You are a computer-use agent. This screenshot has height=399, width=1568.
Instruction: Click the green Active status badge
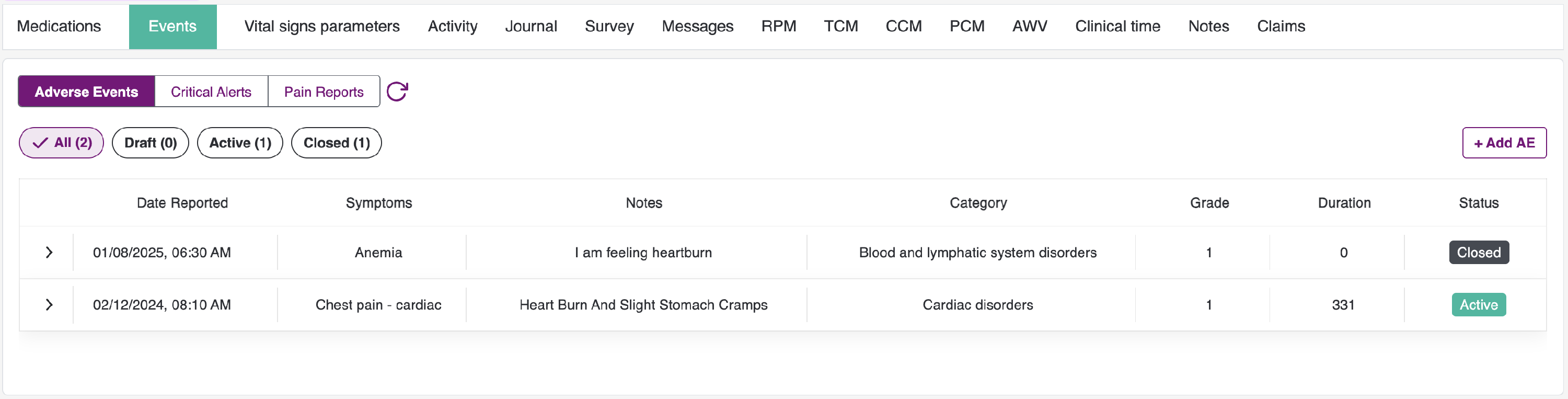click(1478, 304)
